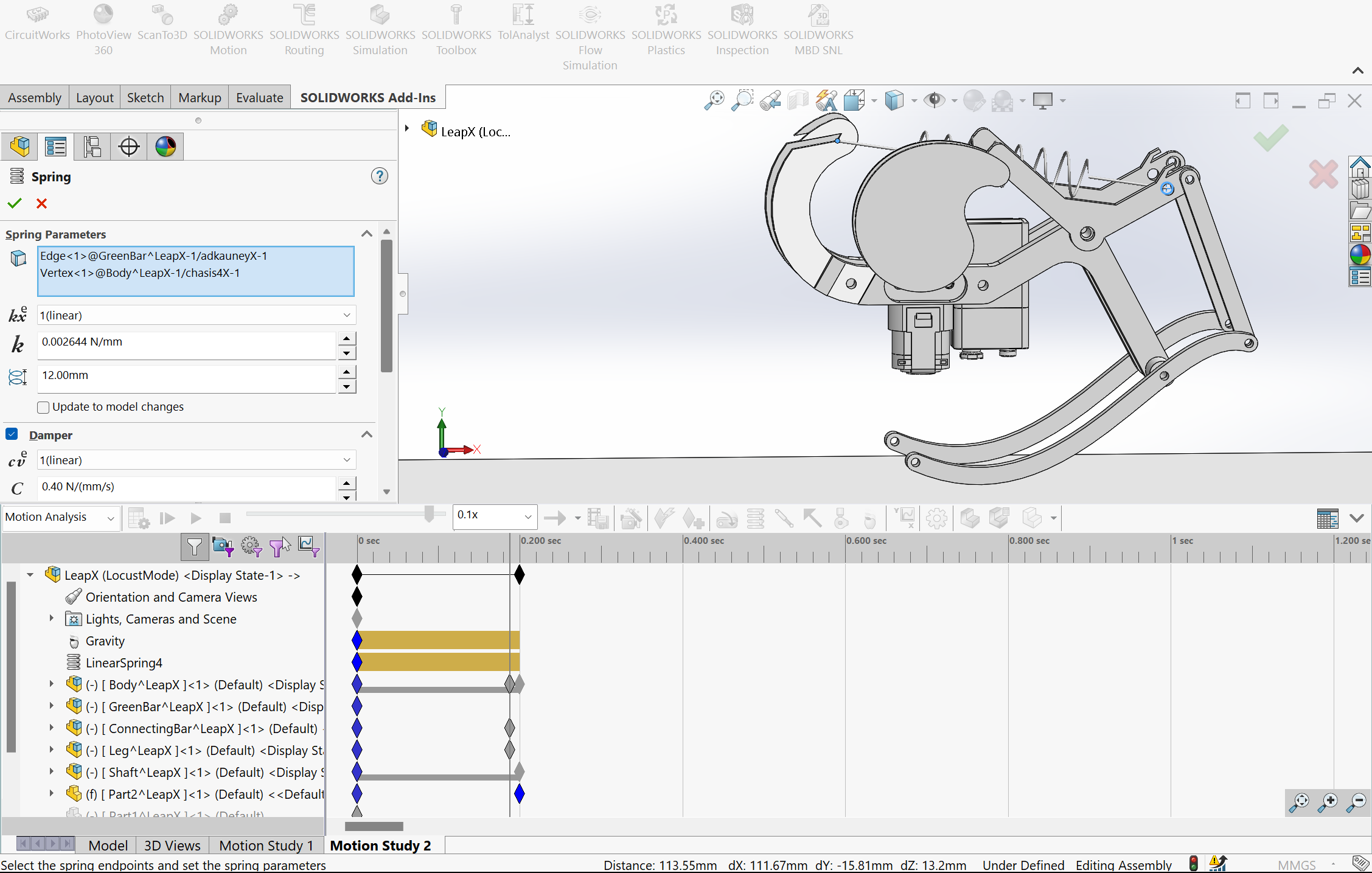Open the ConfigurationManager tab icon

point(92,147)
